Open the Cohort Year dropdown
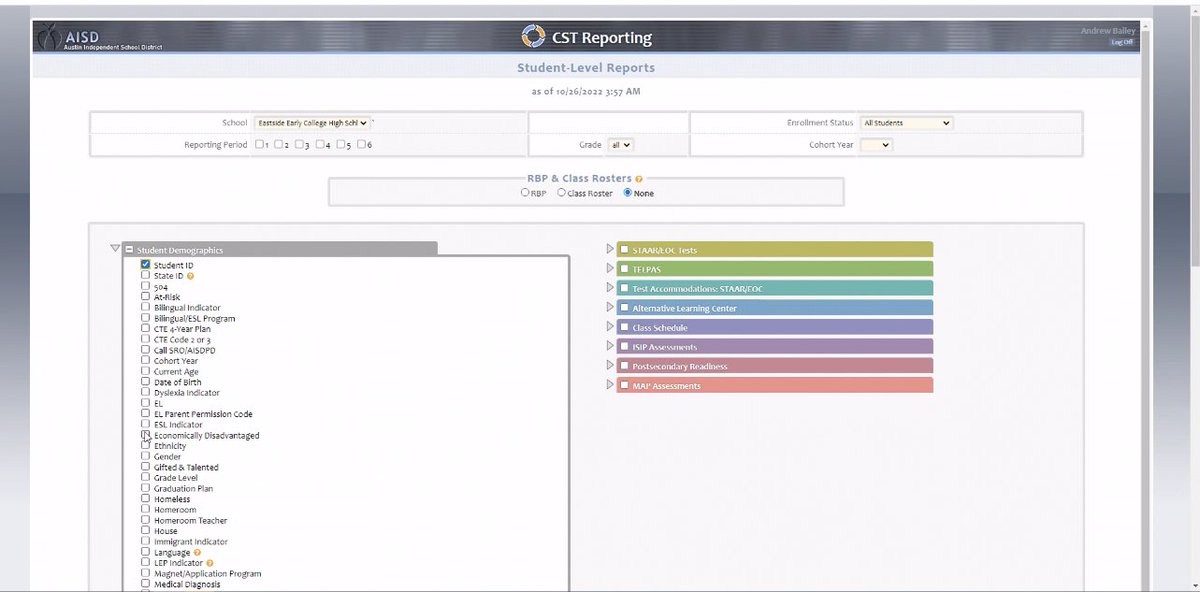 tap(876, 145)
